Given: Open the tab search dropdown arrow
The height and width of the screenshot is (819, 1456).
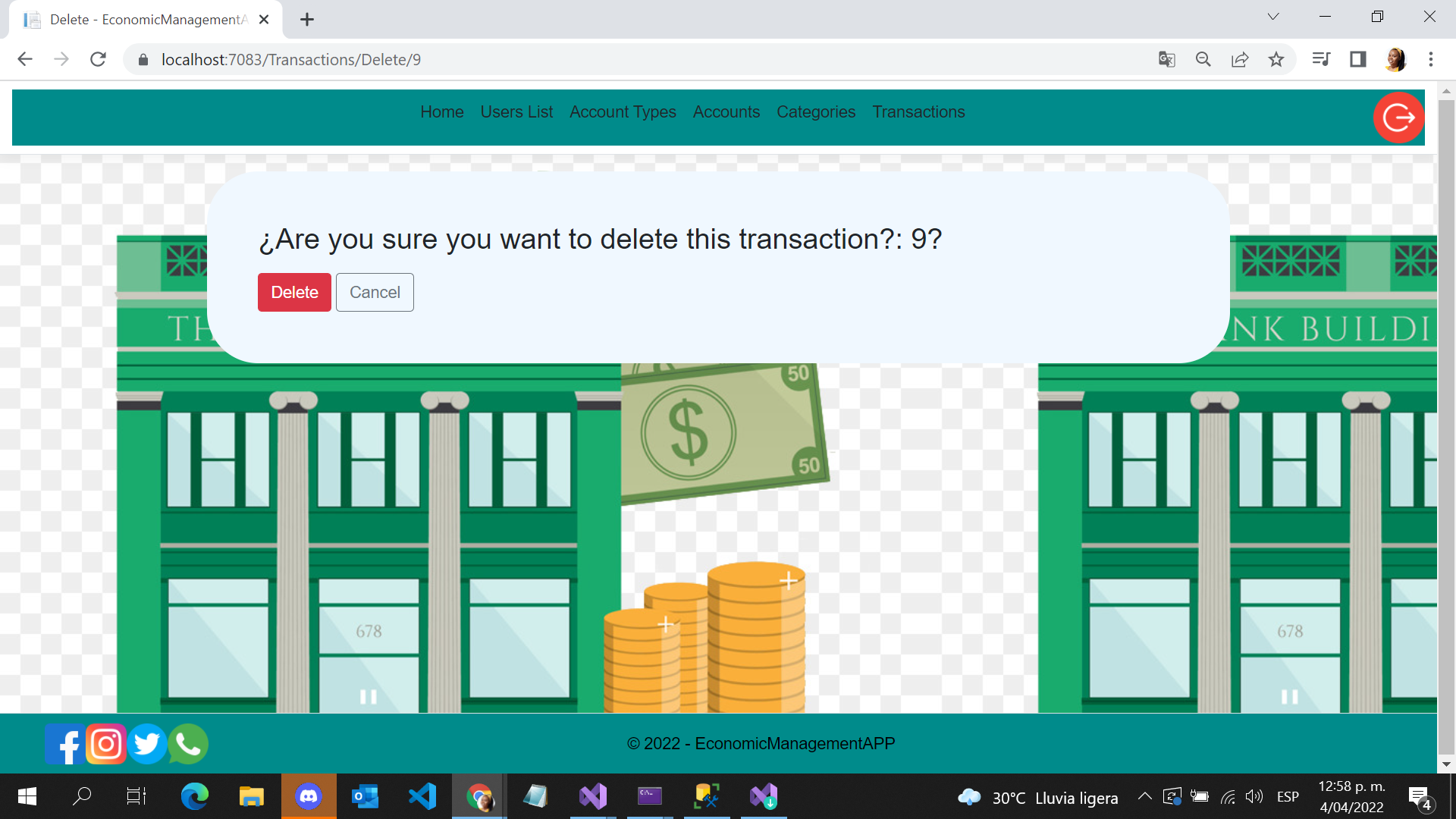Looking at the screenshot, I should pos(1273,17).
